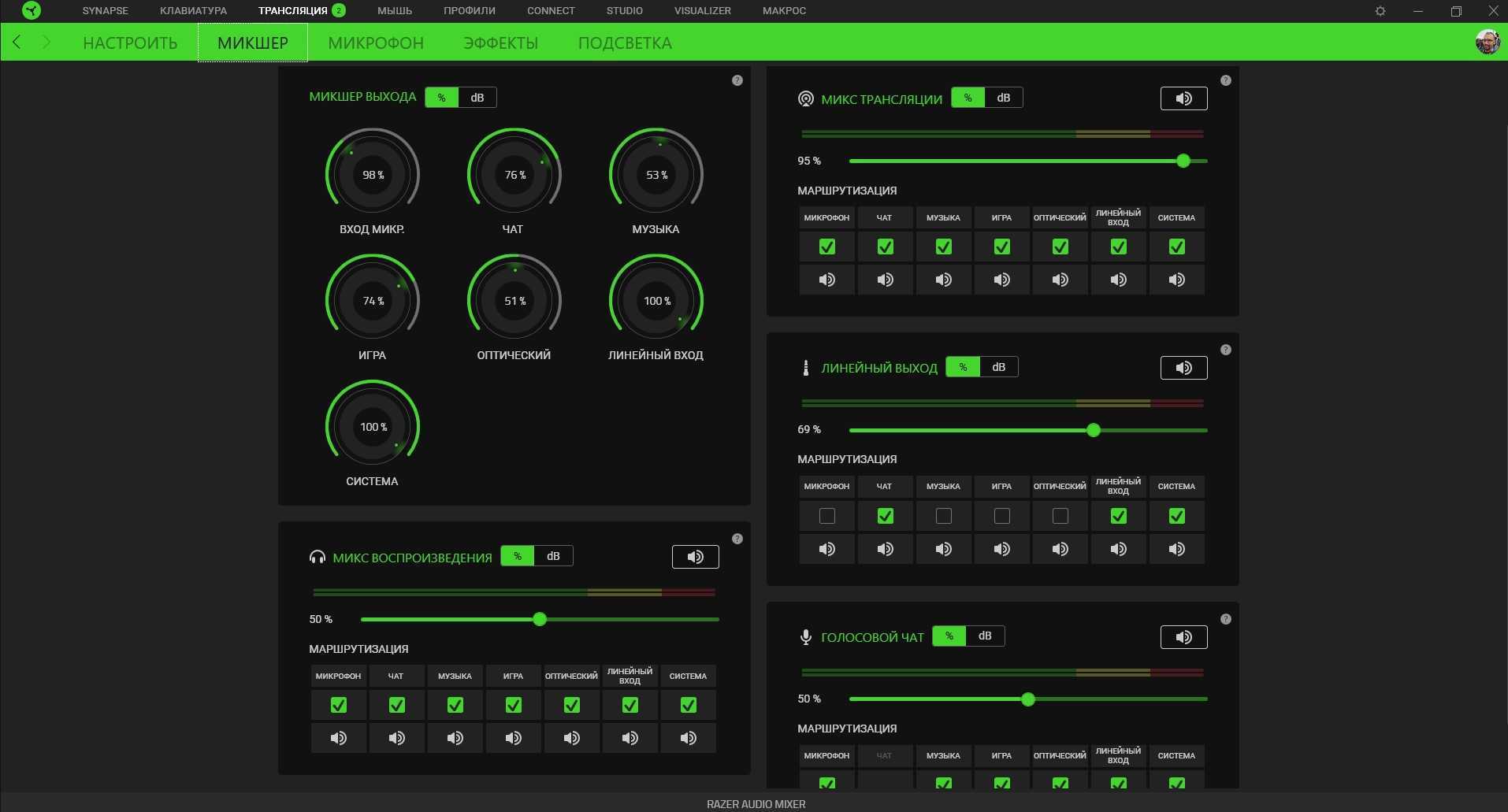Click the Чат volume knob
Image resolution: width=1508 pixels, height=812 pixels.
click(514, 175)
